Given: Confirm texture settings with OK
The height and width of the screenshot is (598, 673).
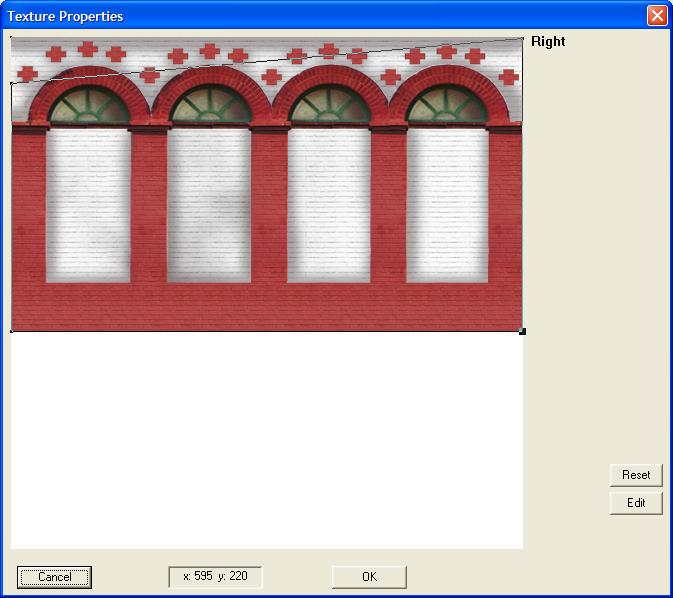Looking at the screenshot, I should click(x=369, y=577).
